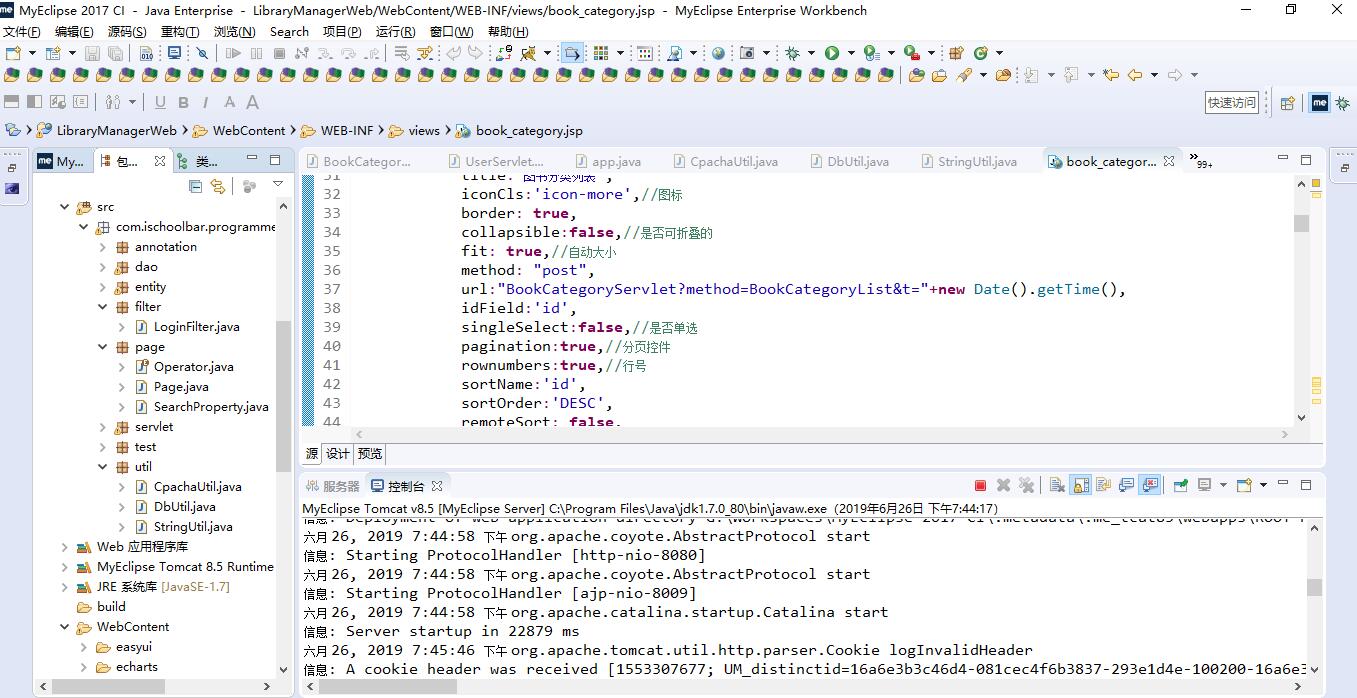The width and height of the screenshot is (1357, 698).
Task: Terminate the server with red stop icon
Action: 980,486
